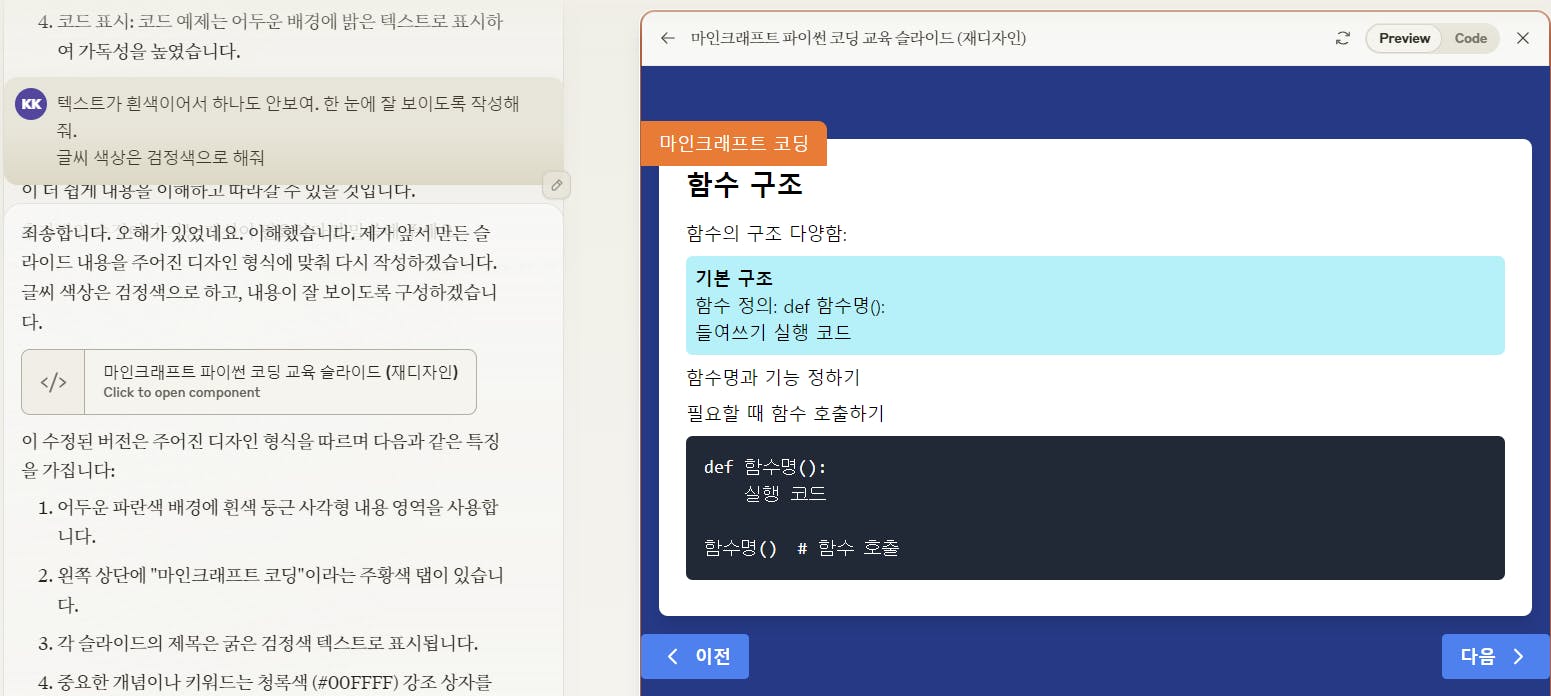Click the text 함수의 구조 다양함:
The image size is (1551, 696).
pos(767,234)
